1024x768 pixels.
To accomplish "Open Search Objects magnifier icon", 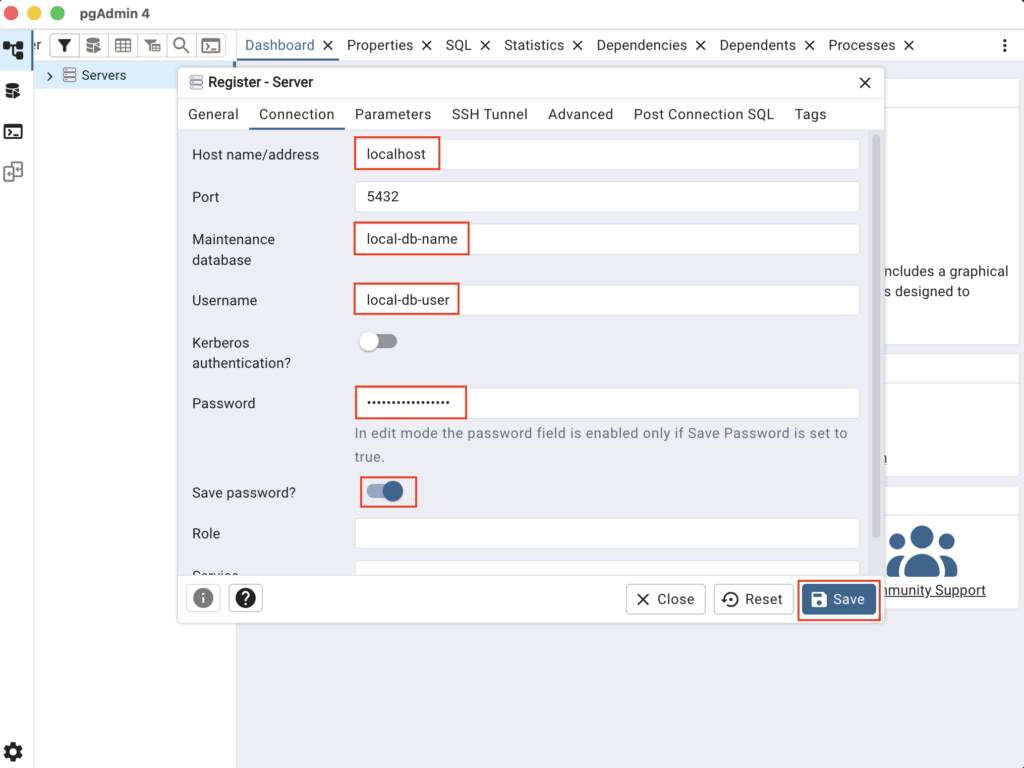I will click(x=181, y=45).
